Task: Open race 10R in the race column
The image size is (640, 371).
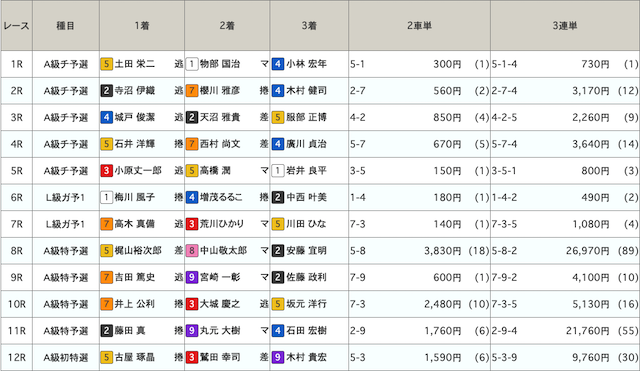Action: point(17,304)
